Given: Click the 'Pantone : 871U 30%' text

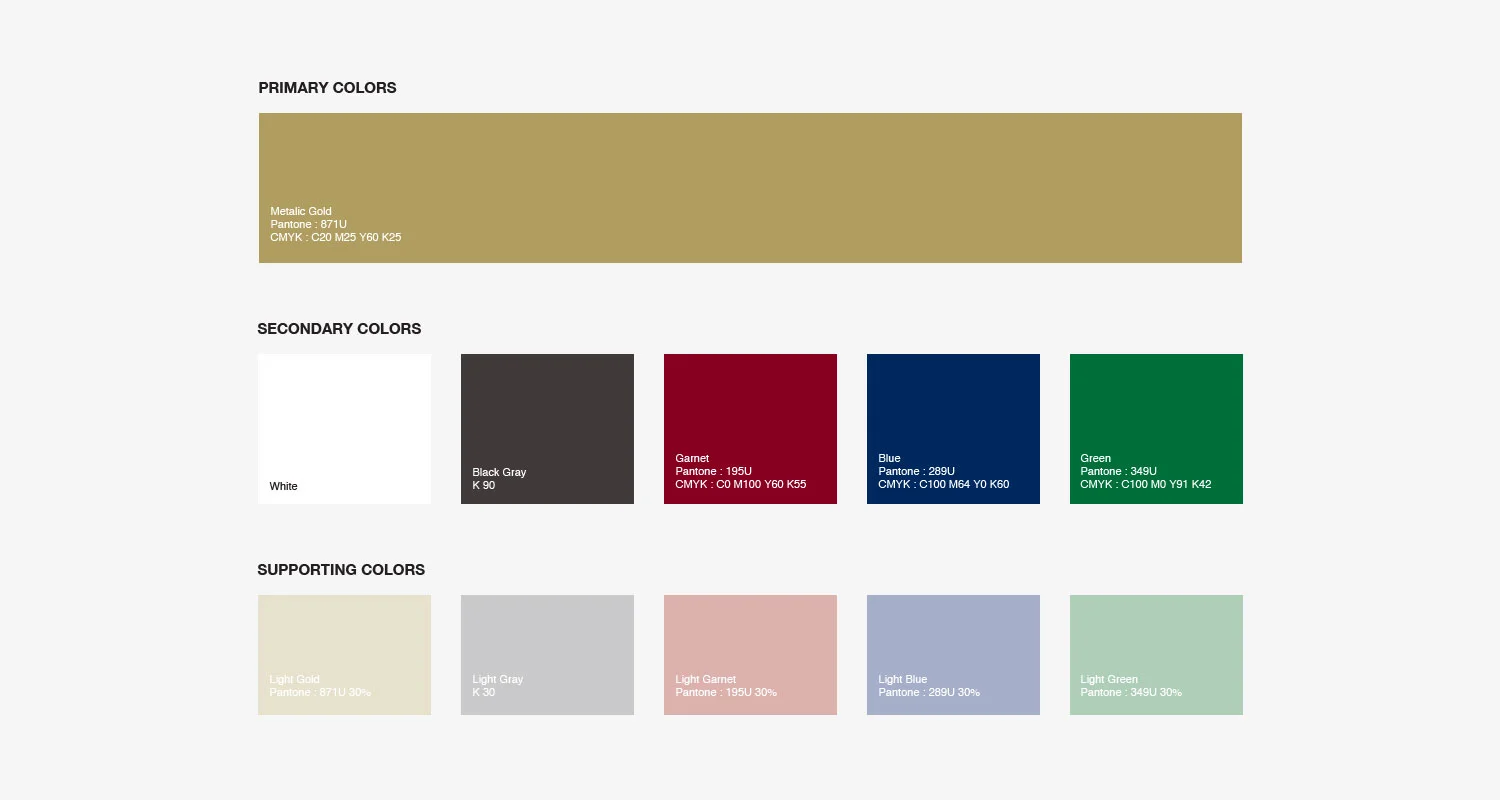Looking at the screenshot, I should (320, 693).
